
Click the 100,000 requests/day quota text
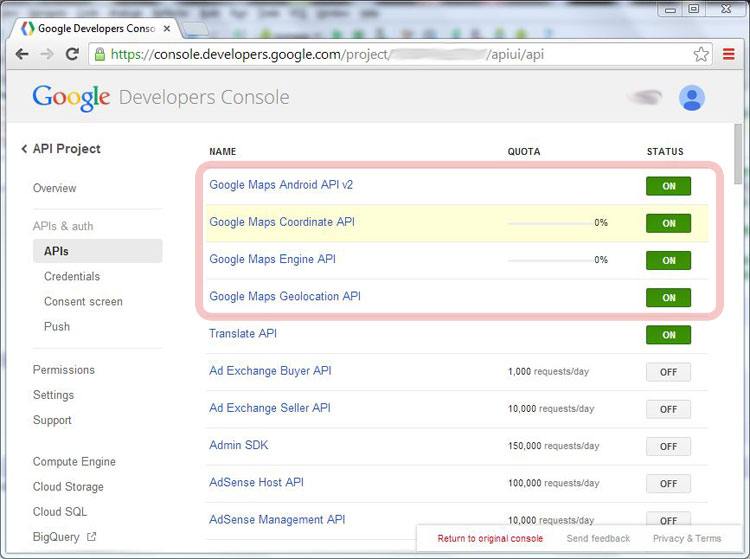point(553,483)
